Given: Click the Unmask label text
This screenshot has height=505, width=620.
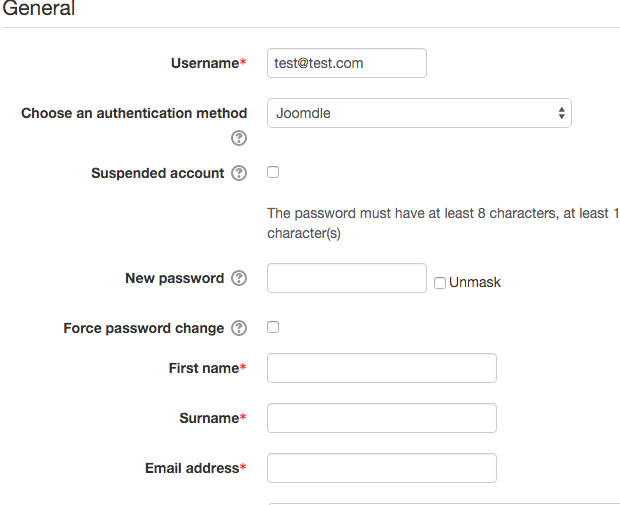Looking at the screenshot, I should 475,283.
